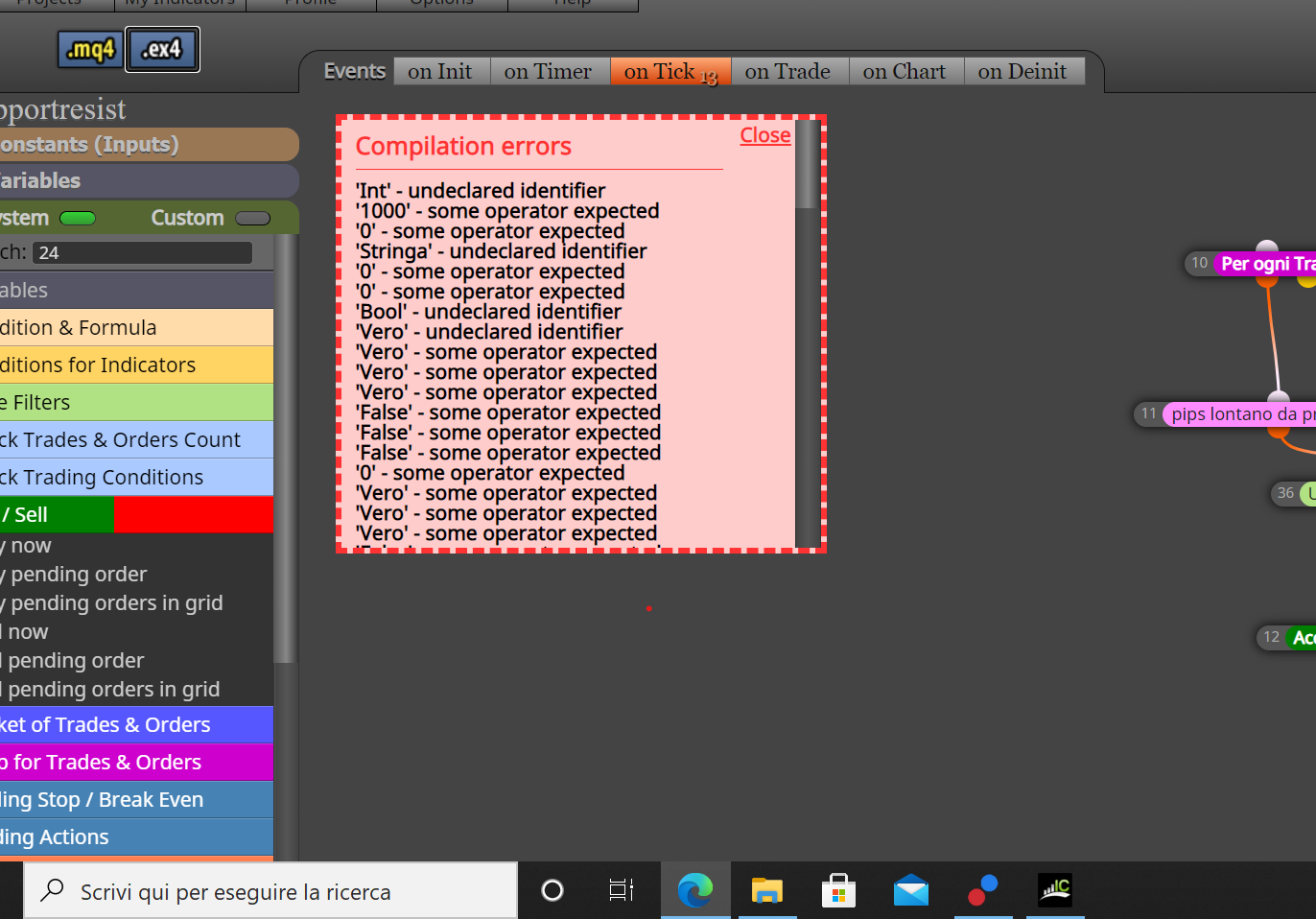Select the on Tick events tab
Image resolution: width=1316 pixels, height=919 pixels.
coord(670,71)
